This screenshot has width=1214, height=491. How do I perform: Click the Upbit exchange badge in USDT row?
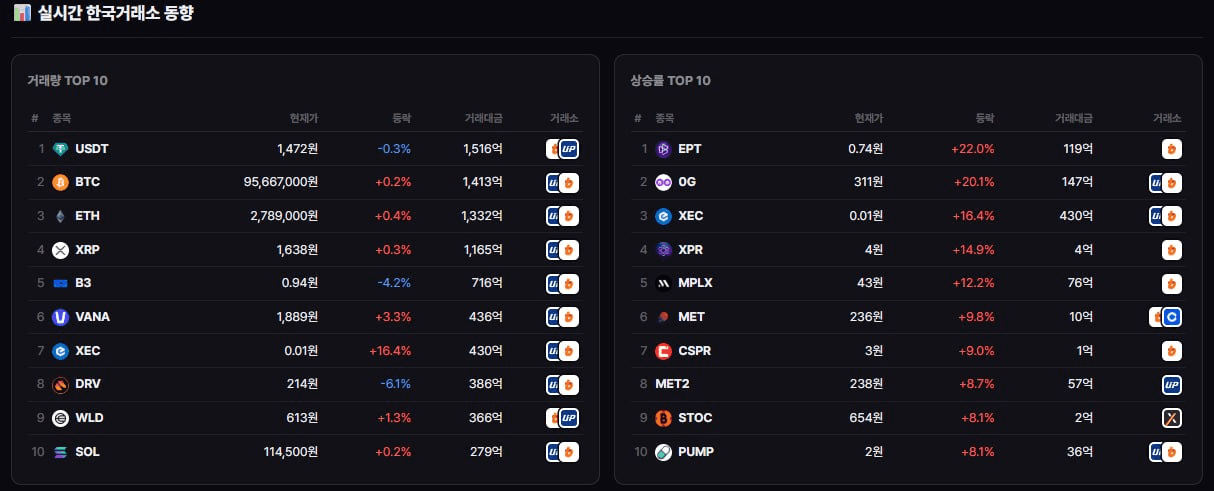pyautogui.click(x=569, y=149)
